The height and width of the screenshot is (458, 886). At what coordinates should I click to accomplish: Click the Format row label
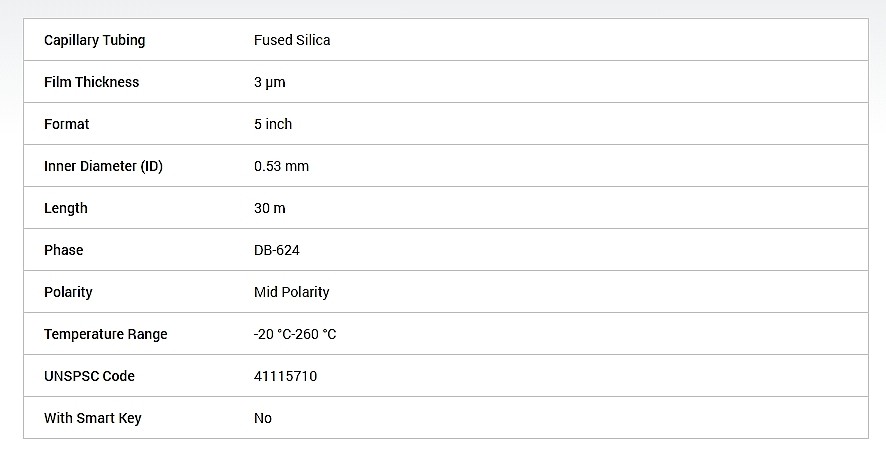(67, 124)
